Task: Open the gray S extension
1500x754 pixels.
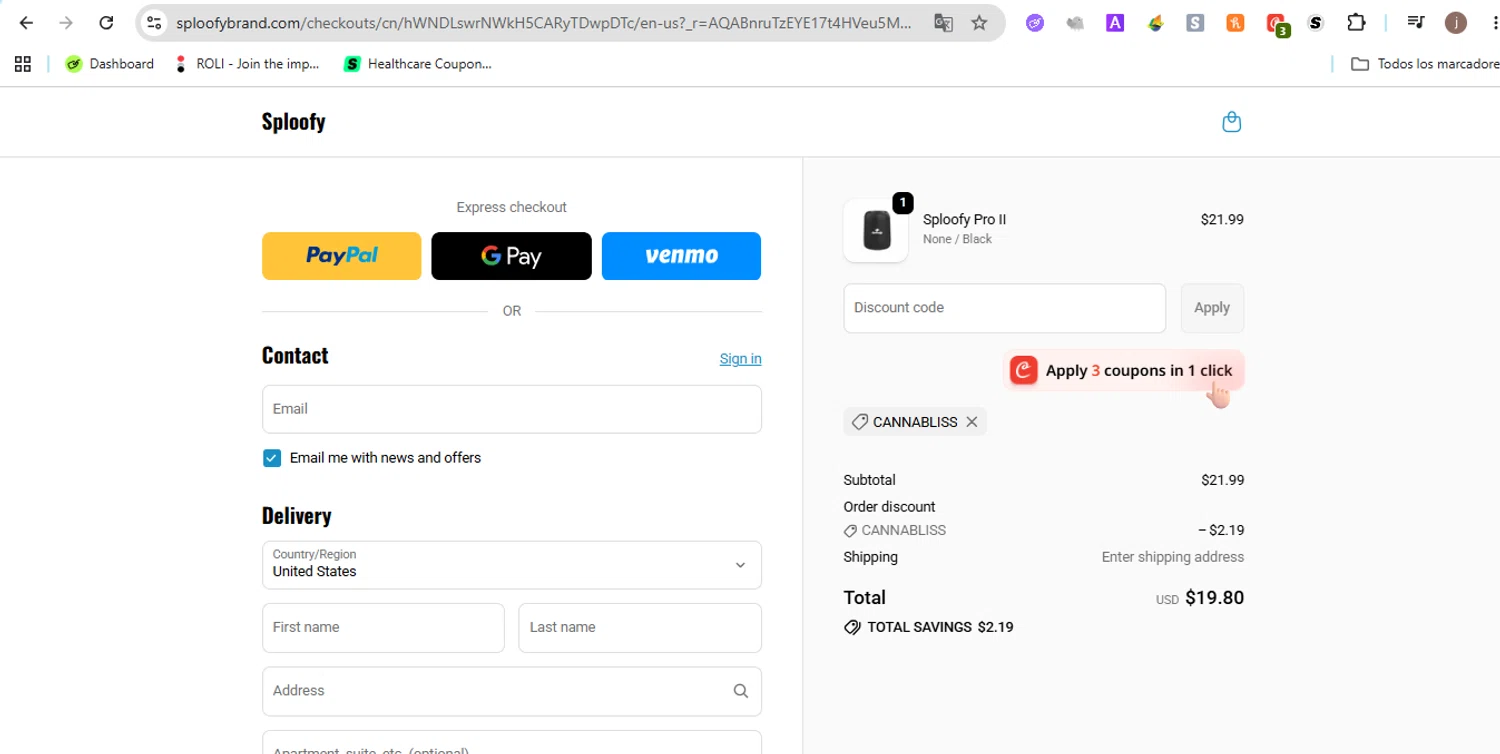Action: [x=1195, y=22]
